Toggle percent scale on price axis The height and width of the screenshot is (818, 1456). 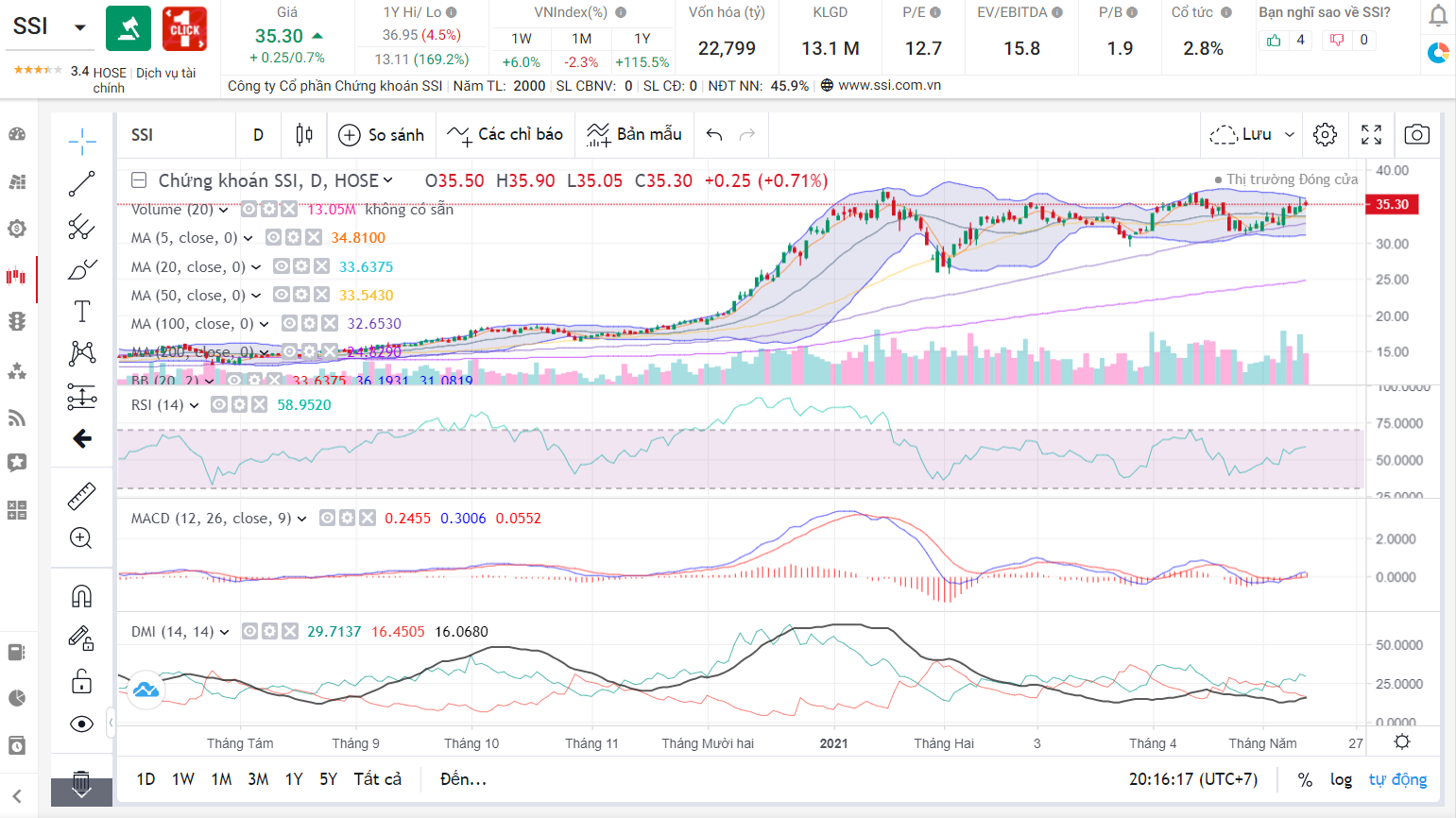pos(1305,780)
